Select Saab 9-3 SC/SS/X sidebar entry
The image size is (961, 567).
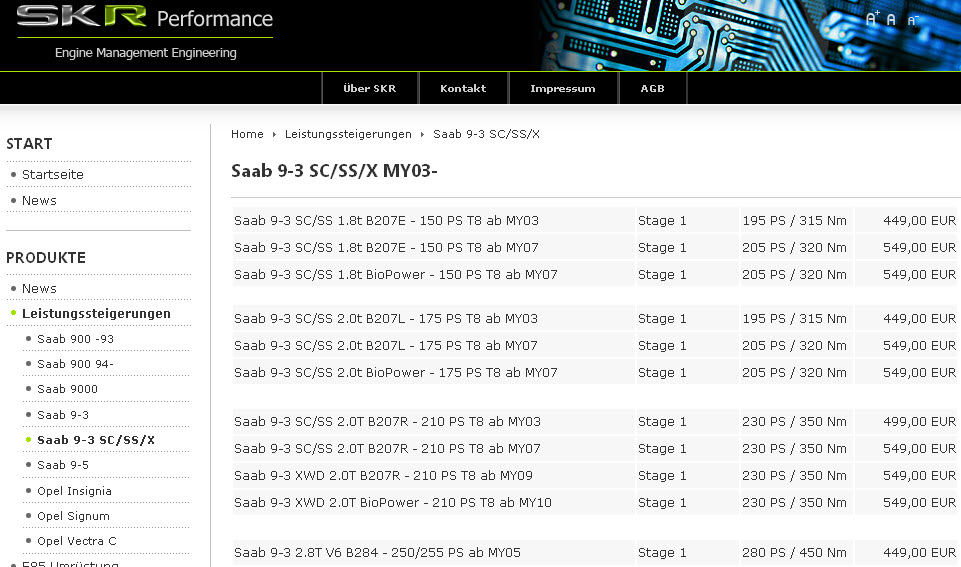(96, 440)
